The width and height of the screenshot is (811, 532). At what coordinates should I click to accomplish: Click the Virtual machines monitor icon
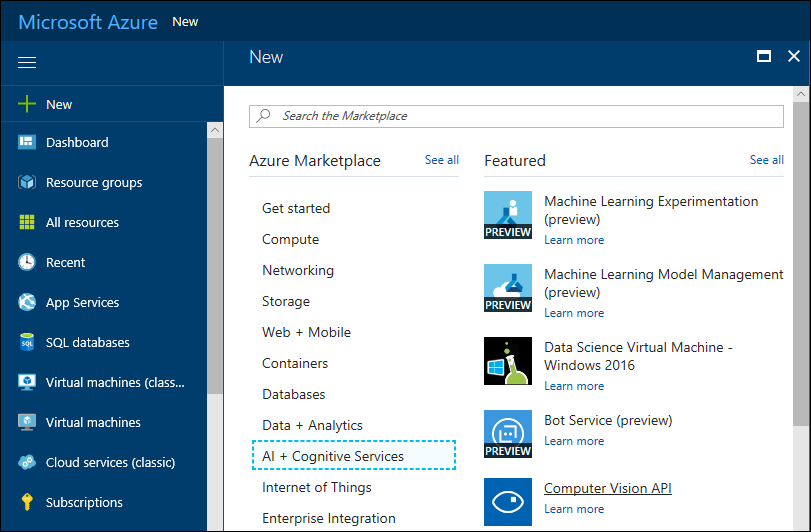27,422
